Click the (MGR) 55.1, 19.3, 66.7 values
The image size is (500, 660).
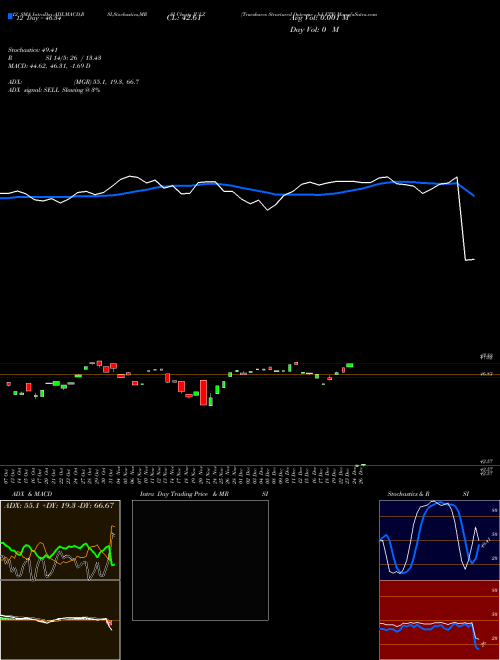(106, 82)
